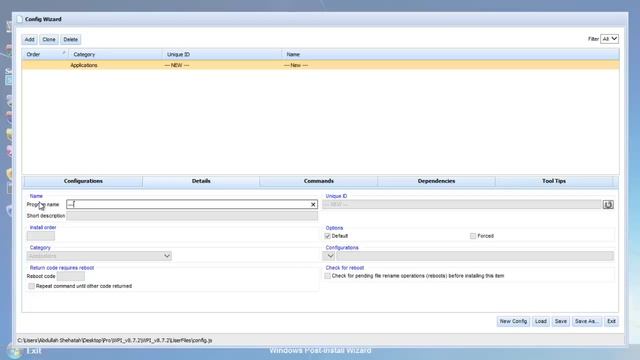Enable Check for pending file rename operations
The image size is (640, 360).
[x=327, y=276]
